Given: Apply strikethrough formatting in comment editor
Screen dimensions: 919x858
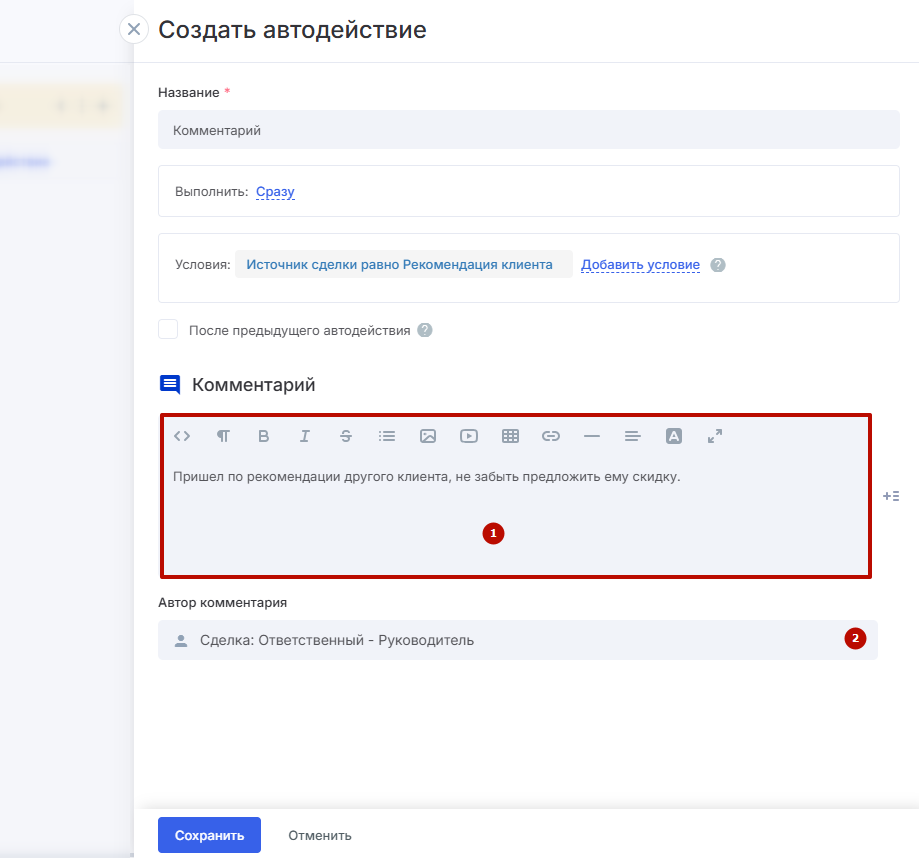Looking at the screenshot, I should coord(346,436).
